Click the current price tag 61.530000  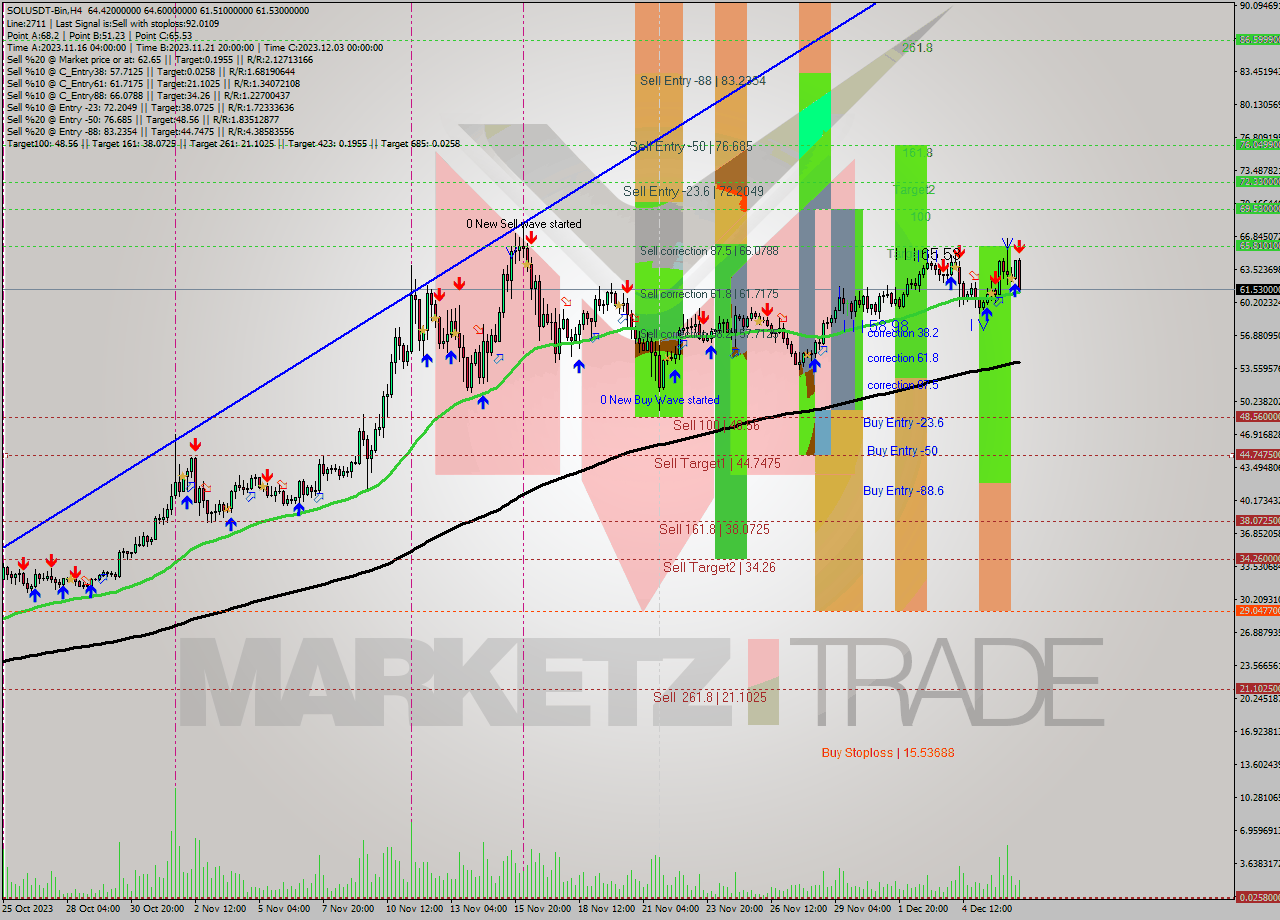[x=1258, y=289]
